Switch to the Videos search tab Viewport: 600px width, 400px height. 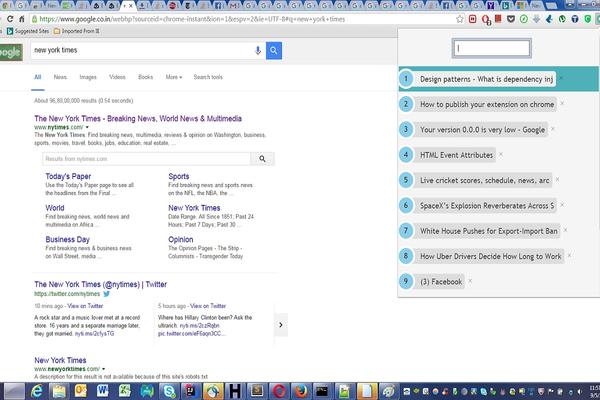pos(117,77)
